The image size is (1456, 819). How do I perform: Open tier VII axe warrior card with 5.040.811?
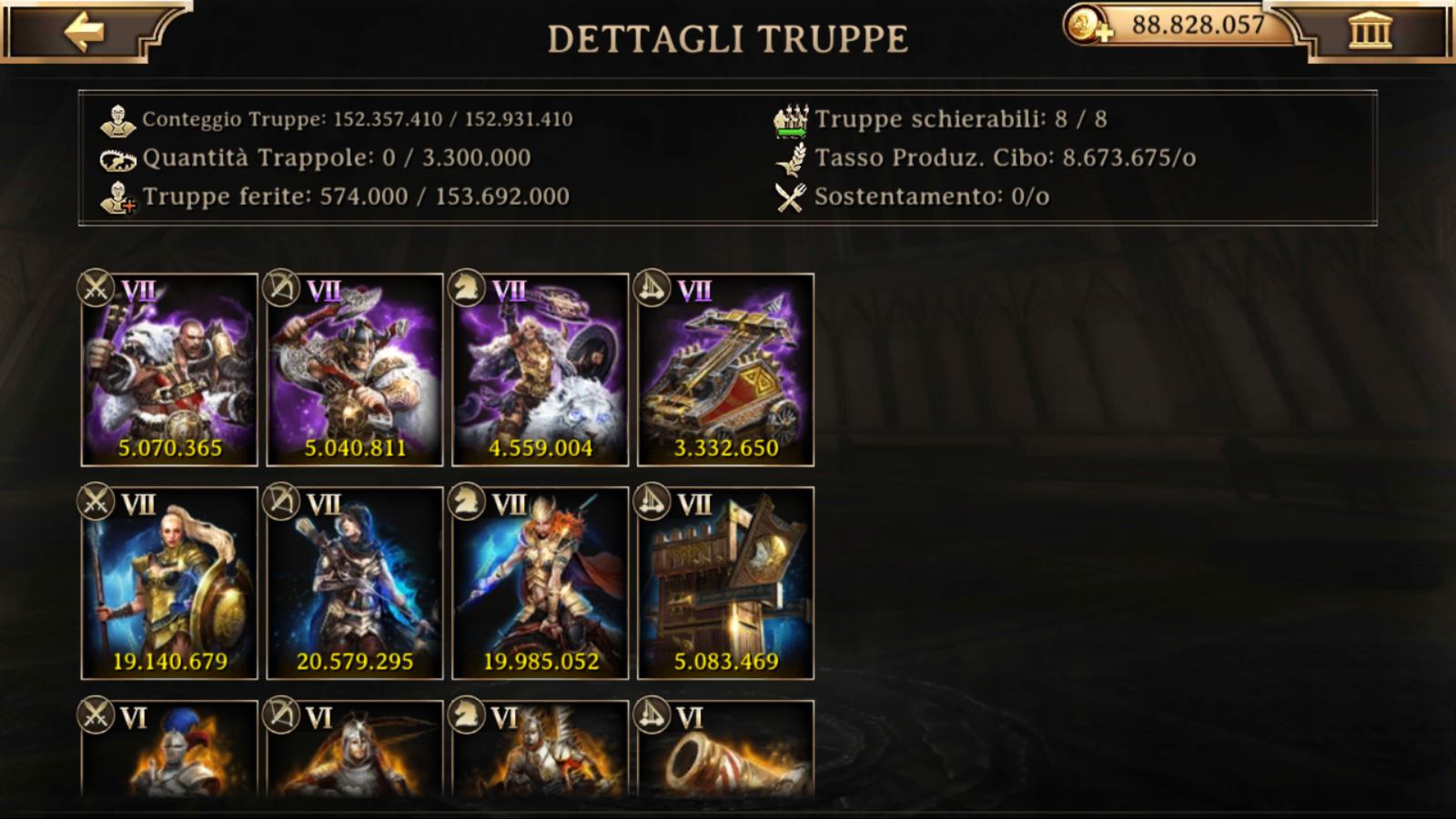[x=355, y=369]
